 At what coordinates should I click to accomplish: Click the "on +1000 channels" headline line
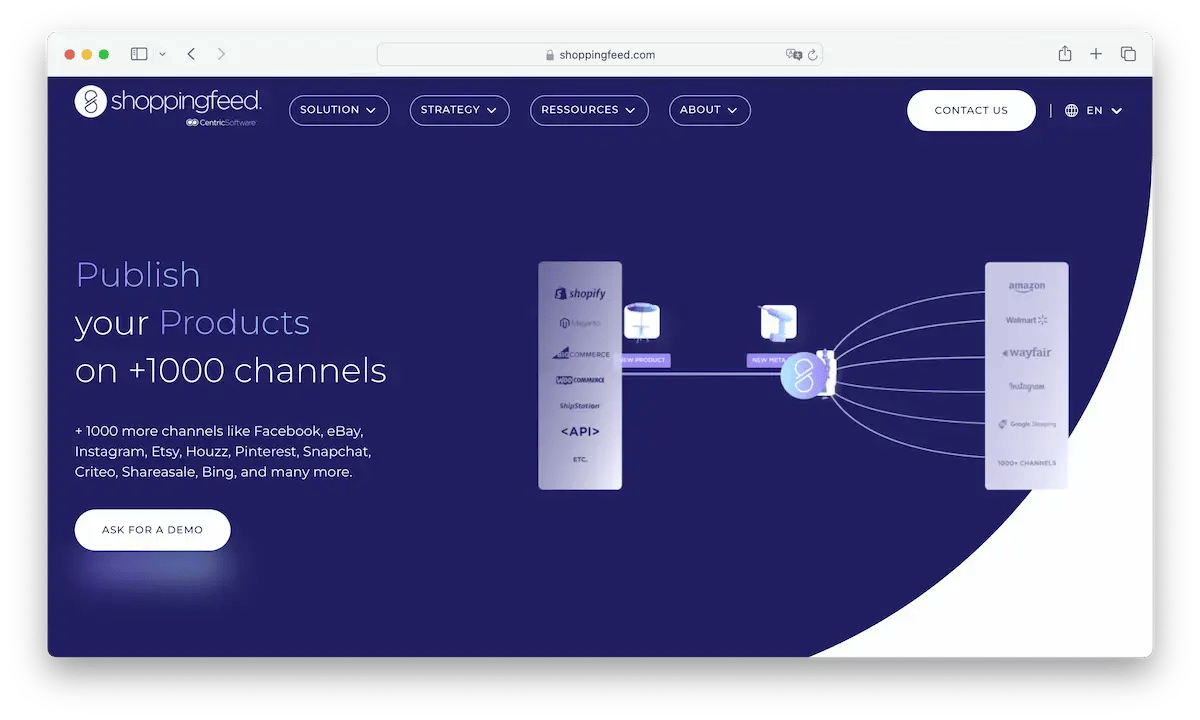[231, 371]
